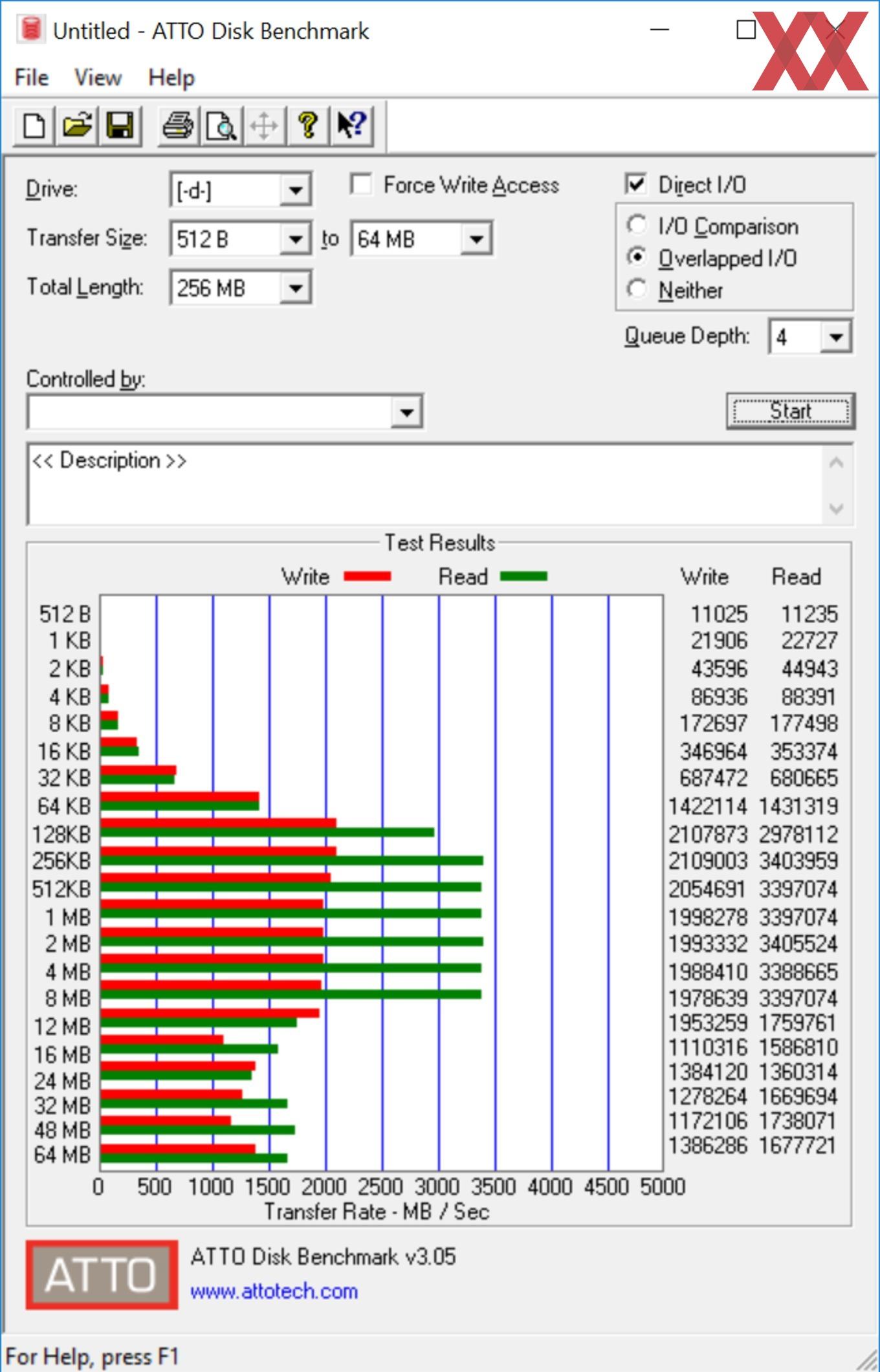The width and height of the screenshot is (880, 1372).
Task: Click the 'ATTO Disk Benchmark v3.05' version text
Action: (x=323, y=1256)
